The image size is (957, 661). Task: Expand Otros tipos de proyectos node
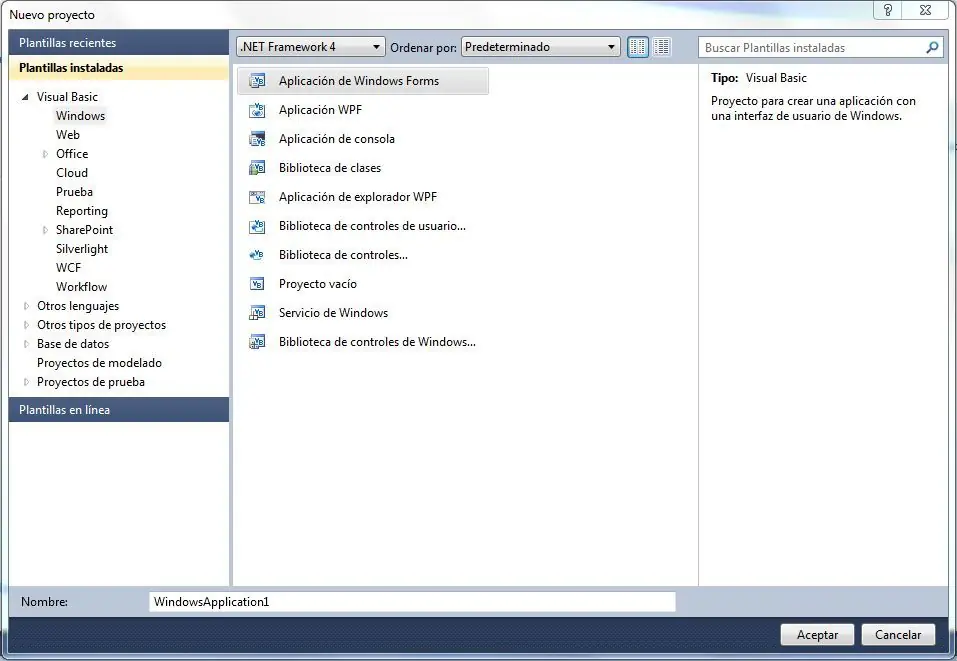pyautogui.click(x=26, y=325)
